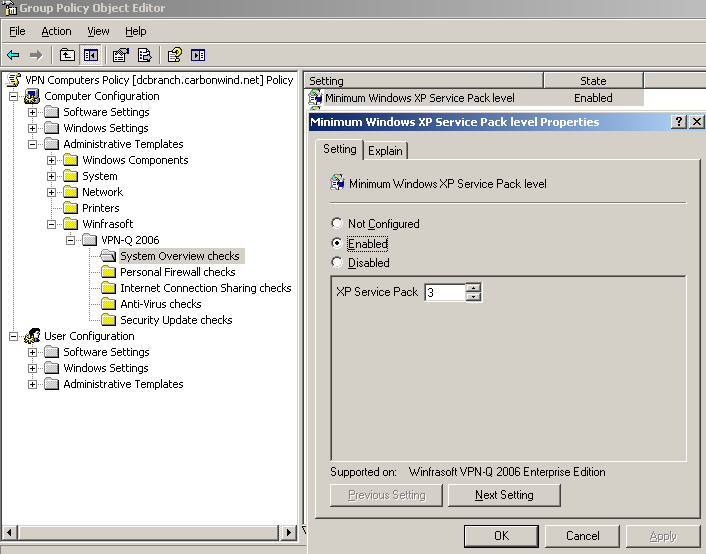This screenshot has width=706, height=554.
Task: Click the State column header
Action: [x=593, y=81]
